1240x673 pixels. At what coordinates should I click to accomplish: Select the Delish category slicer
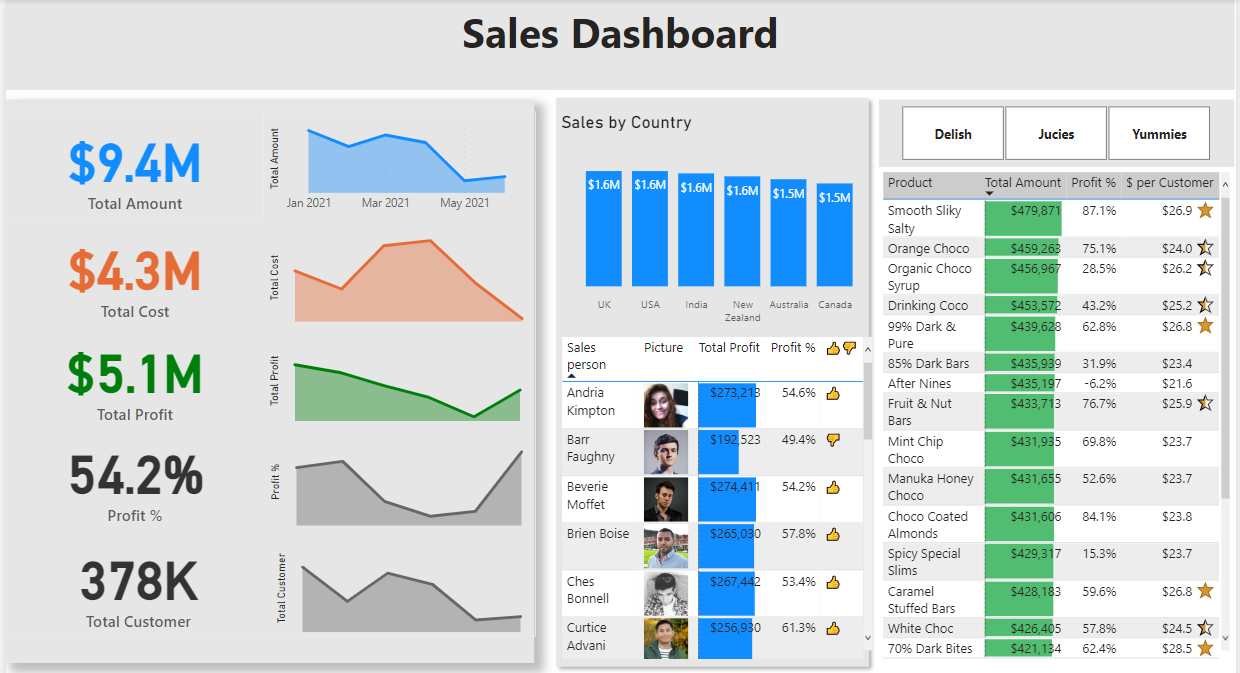coord(953,134)
